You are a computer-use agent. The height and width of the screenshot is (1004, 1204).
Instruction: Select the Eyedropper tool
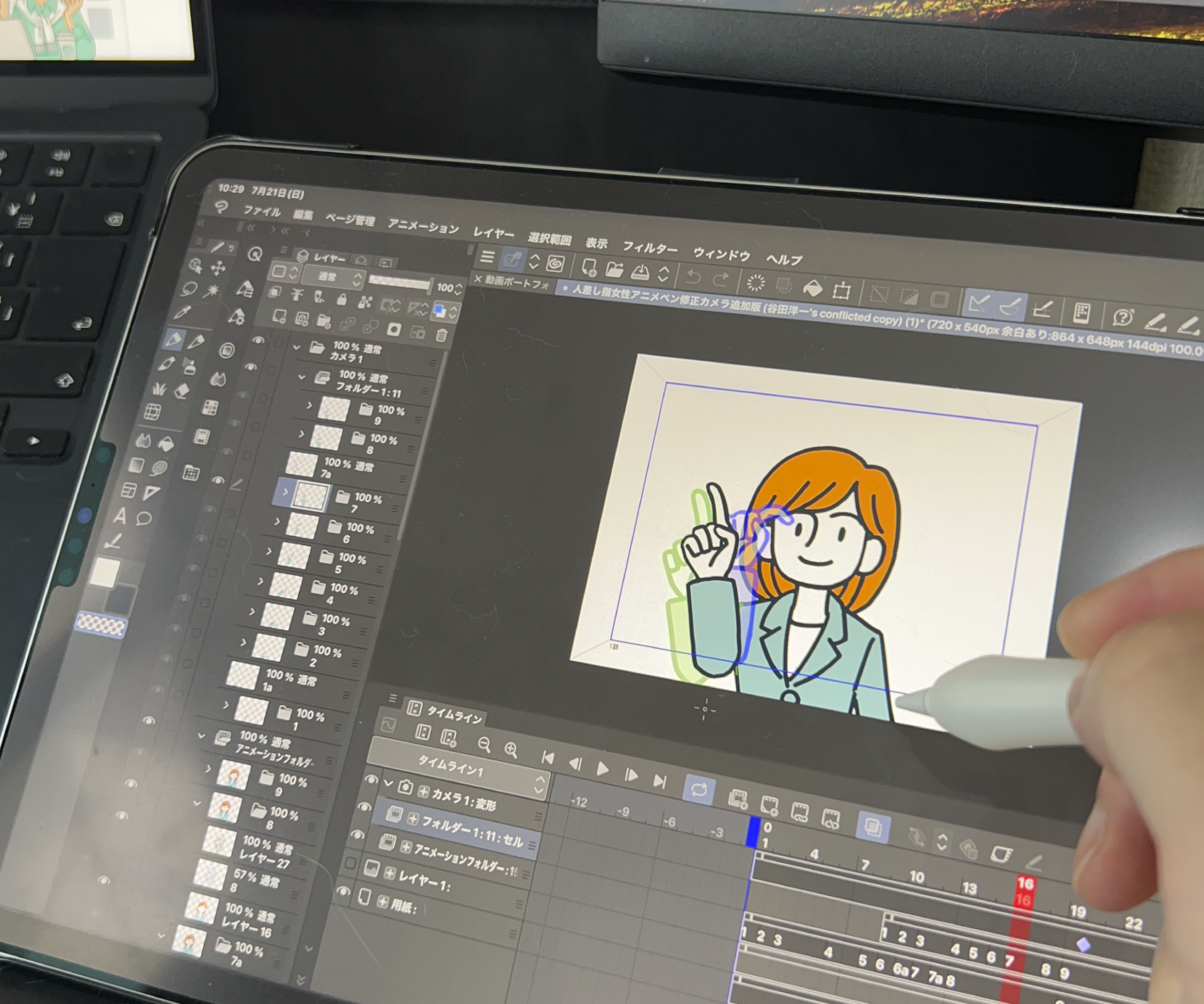pos(182,313)
